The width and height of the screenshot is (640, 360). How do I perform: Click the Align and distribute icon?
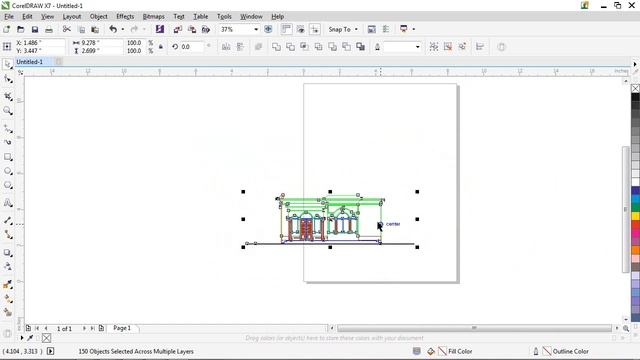[x=480, y=47]
